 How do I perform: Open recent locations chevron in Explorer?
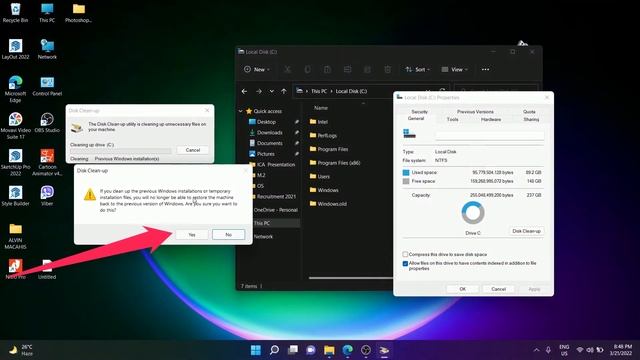pos(271,91)
